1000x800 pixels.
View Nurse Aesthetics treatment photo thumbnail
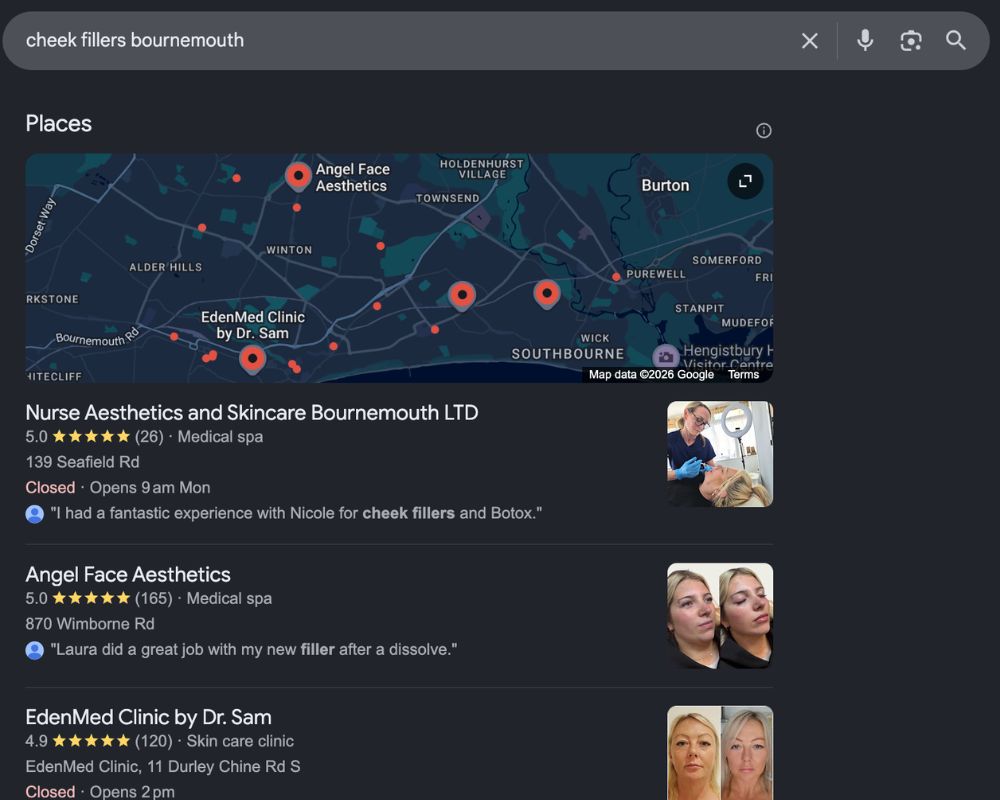pos(720,454)
